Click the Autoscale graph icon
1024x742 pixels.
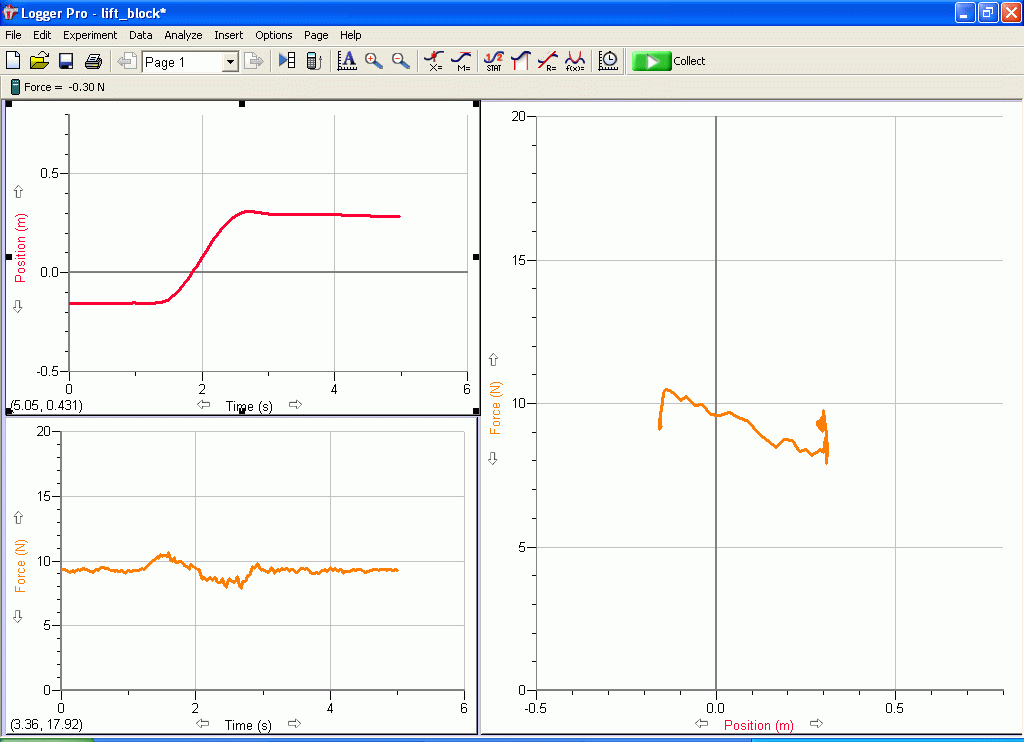pyautogui.click(x=347, y=61)
